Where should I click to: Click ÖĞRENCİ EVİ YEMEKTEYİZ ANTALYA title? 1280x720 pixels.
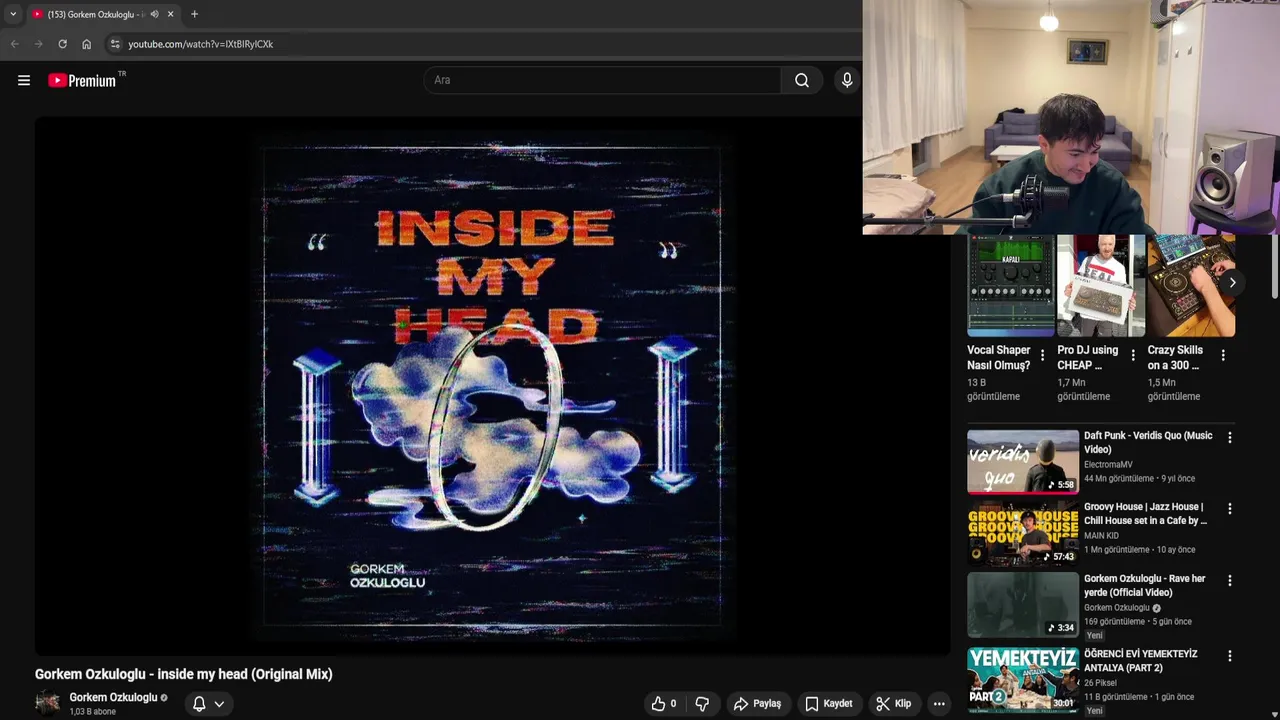(x=1141, y=661)
